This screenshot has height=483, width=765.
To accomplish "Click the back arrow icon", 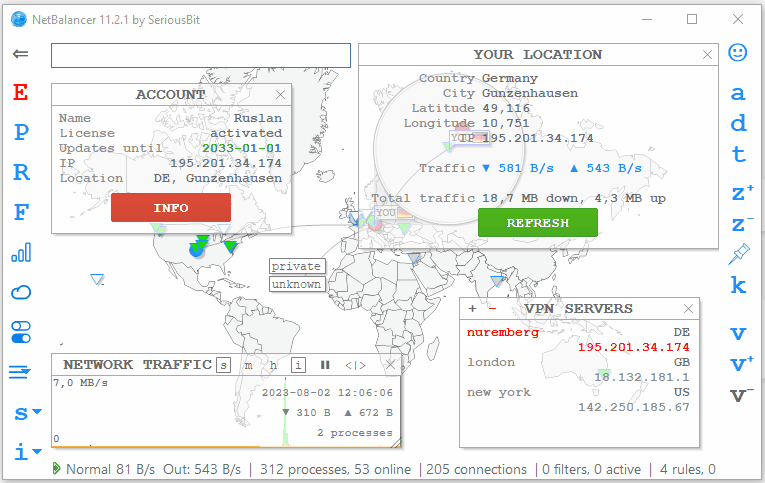I will (x=20, y=54).
